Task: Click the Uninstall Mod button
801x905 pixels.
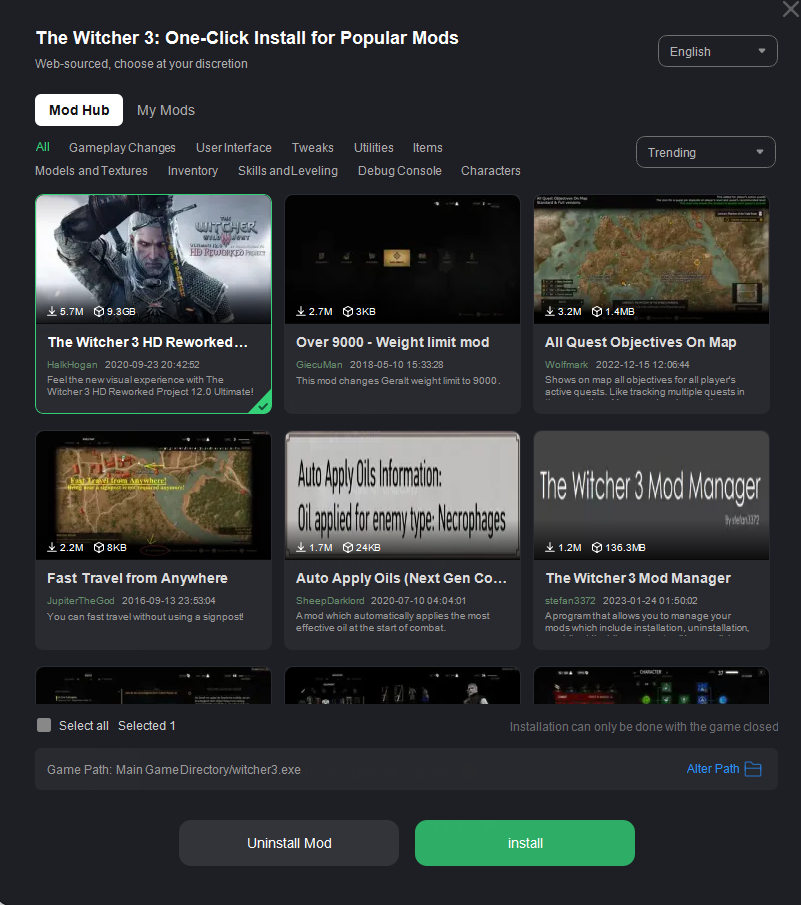Action: [289, 843]
